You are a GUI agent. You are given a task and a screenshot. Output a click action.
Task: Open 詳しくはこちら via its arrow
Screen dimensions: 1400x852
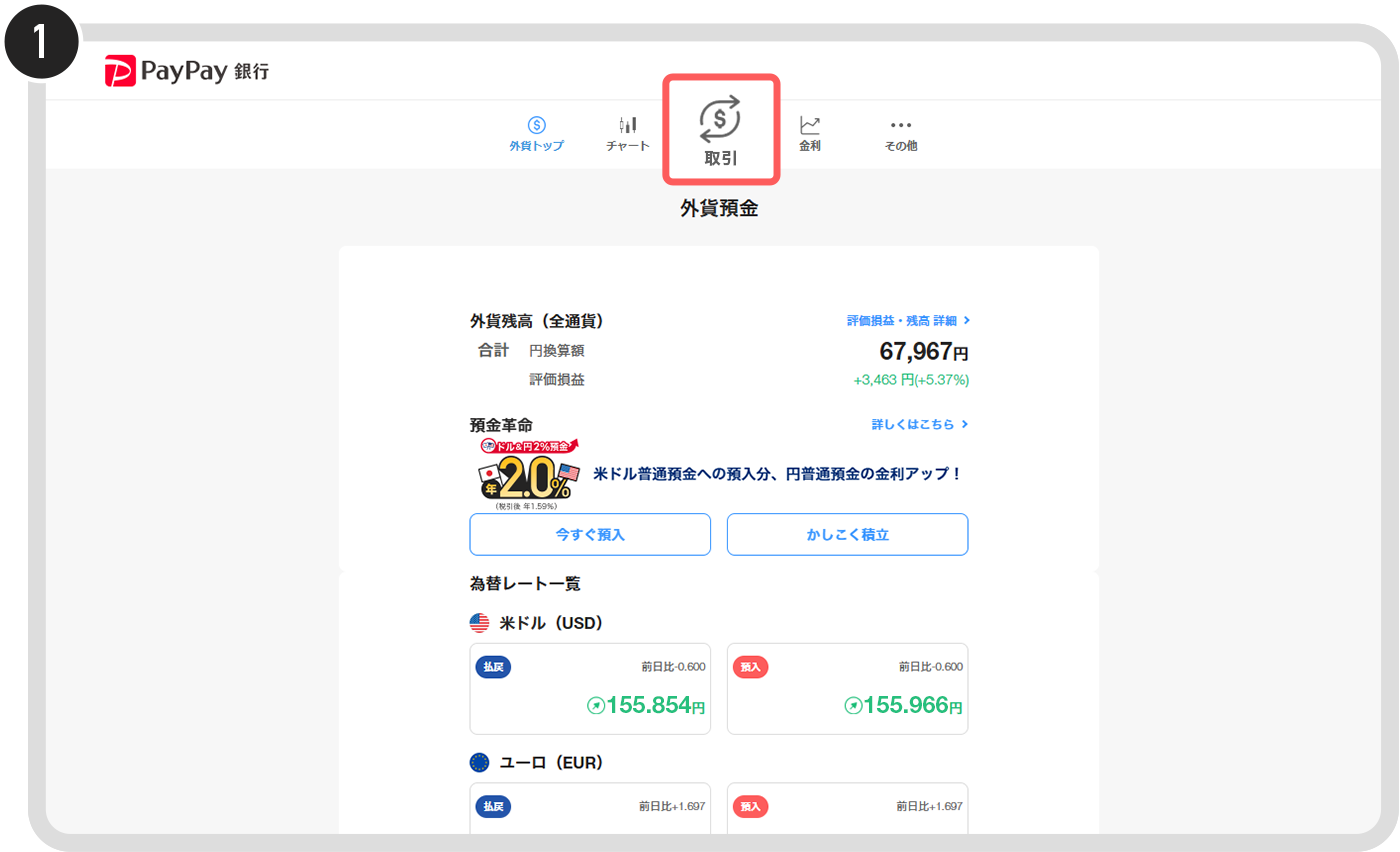tap(919, 423)
